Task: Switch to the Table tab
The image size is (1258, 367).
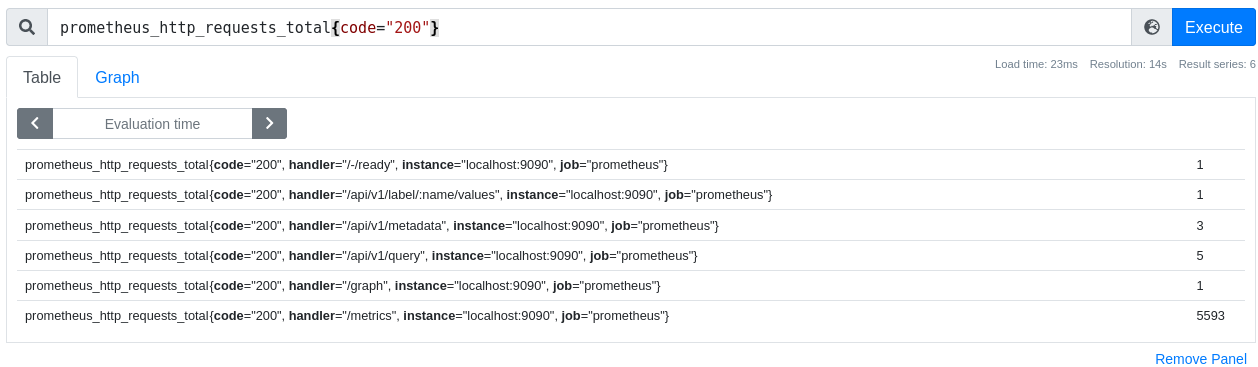Action: [x=42, y=77]
